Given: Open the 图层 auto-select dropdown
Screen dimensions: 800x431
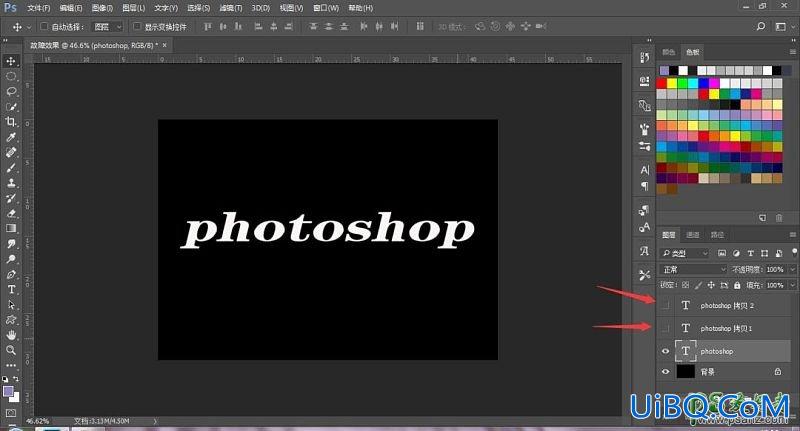Looking at the screenshot, I should [x=107, y=27].
